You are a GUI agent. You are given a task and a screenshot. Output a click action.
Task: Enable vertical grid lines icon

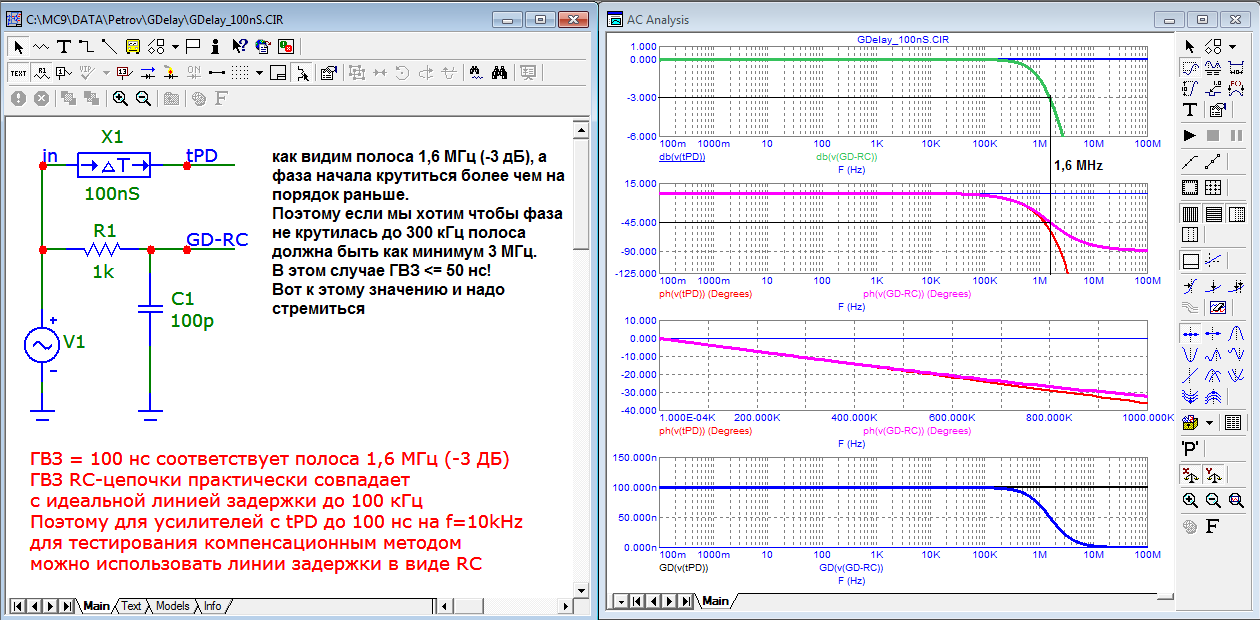[1189, 214]
